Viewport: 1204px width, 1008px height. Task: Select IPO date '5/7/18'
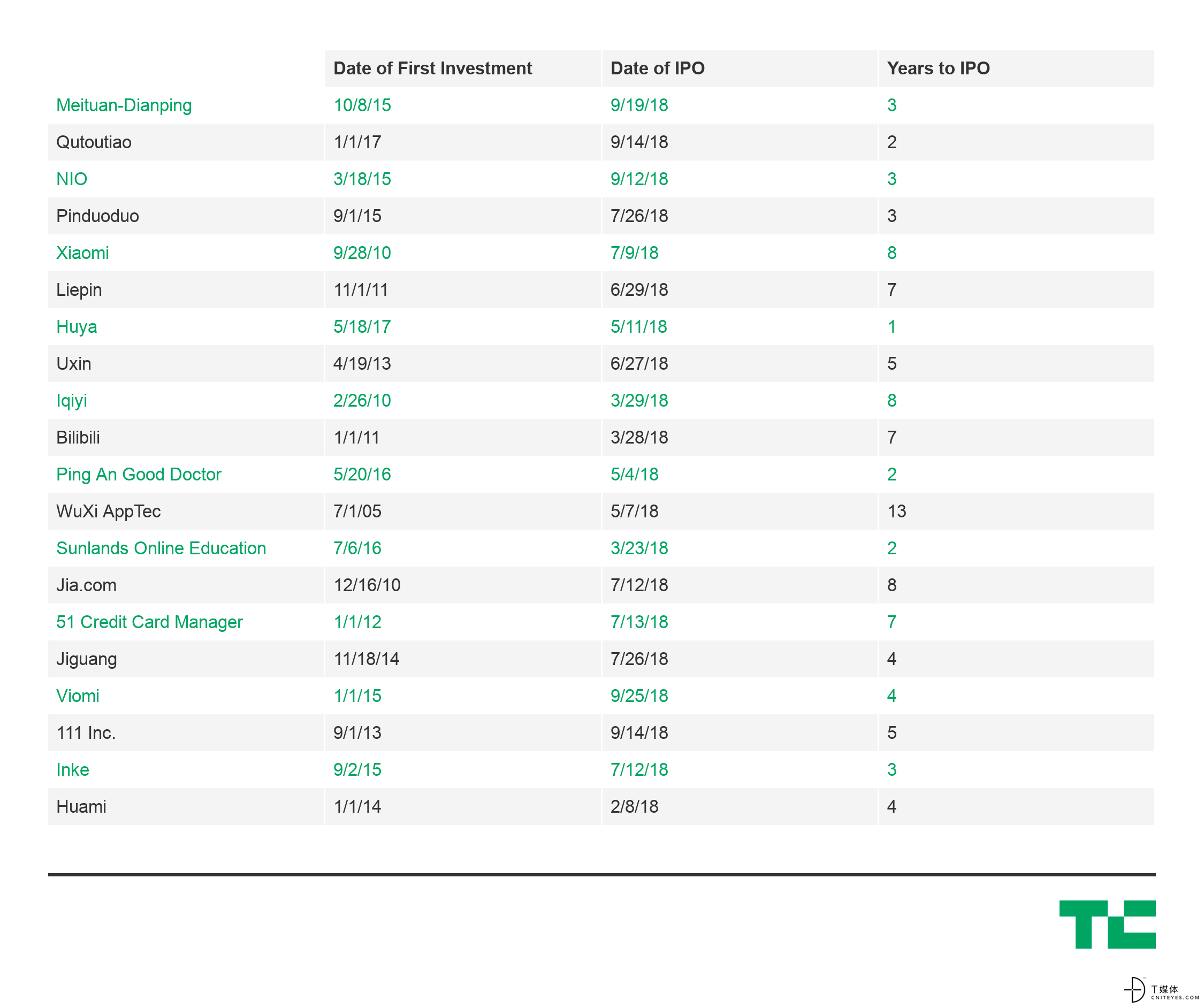[634, 511]
